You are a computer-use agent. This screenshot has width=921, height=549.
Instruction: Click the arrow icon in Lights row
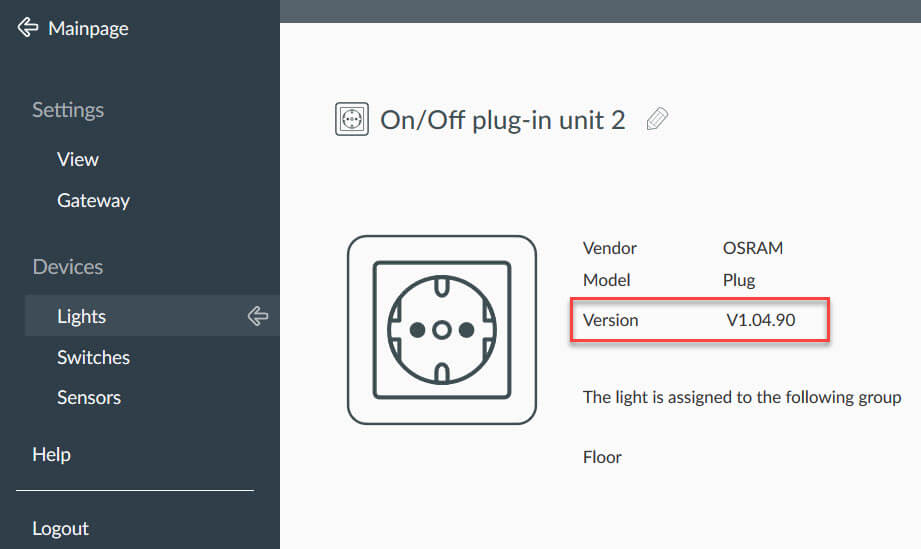coord(257,316)
